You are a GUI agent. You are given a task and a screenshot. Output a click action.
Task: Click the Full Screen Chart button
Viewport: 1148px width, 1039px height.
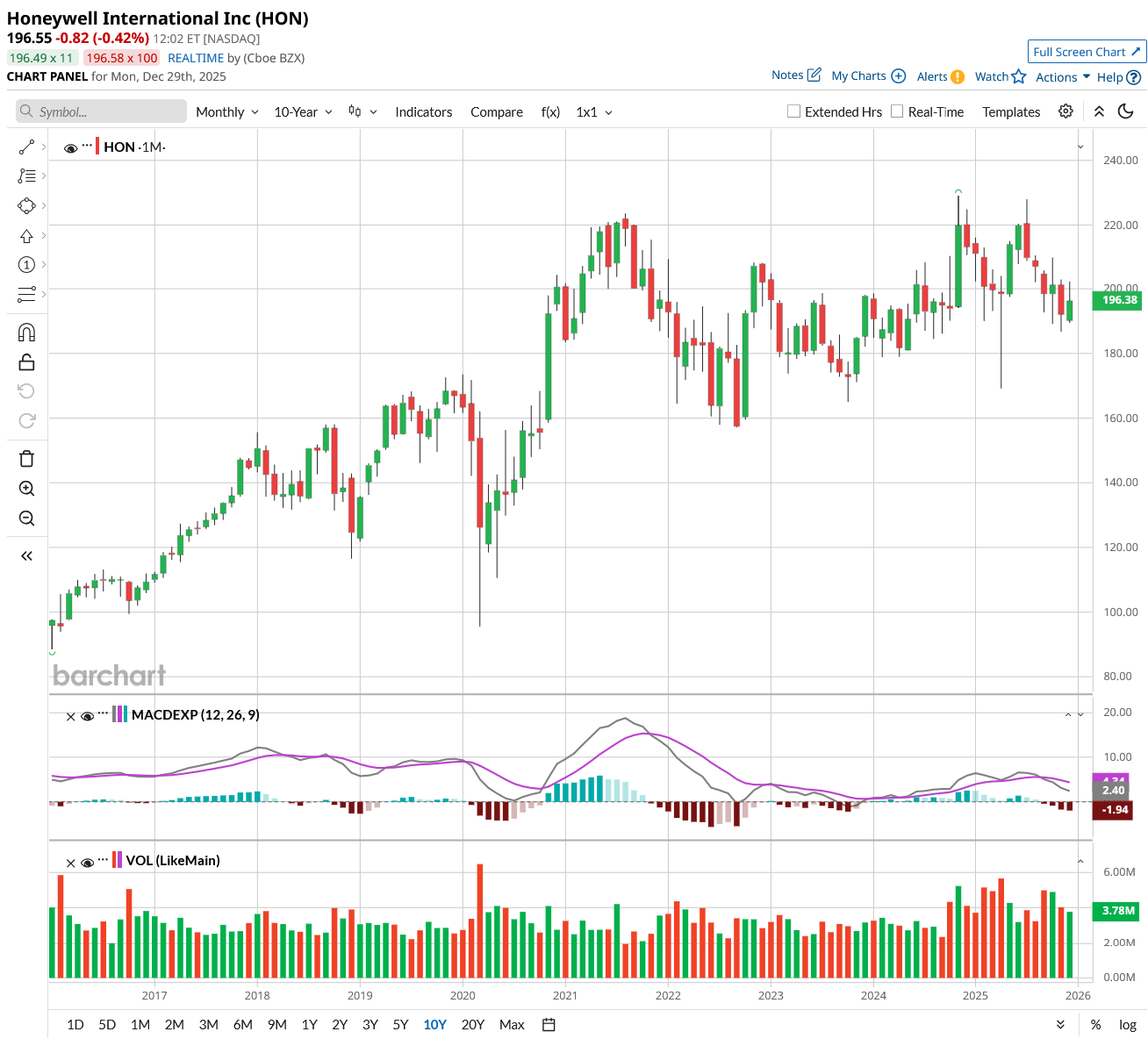pos(1087,52)
